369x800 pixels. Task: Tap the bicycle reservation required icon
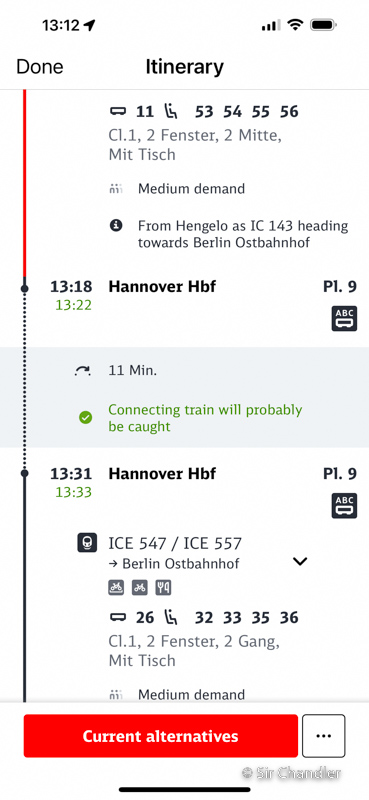coord(116,588)
